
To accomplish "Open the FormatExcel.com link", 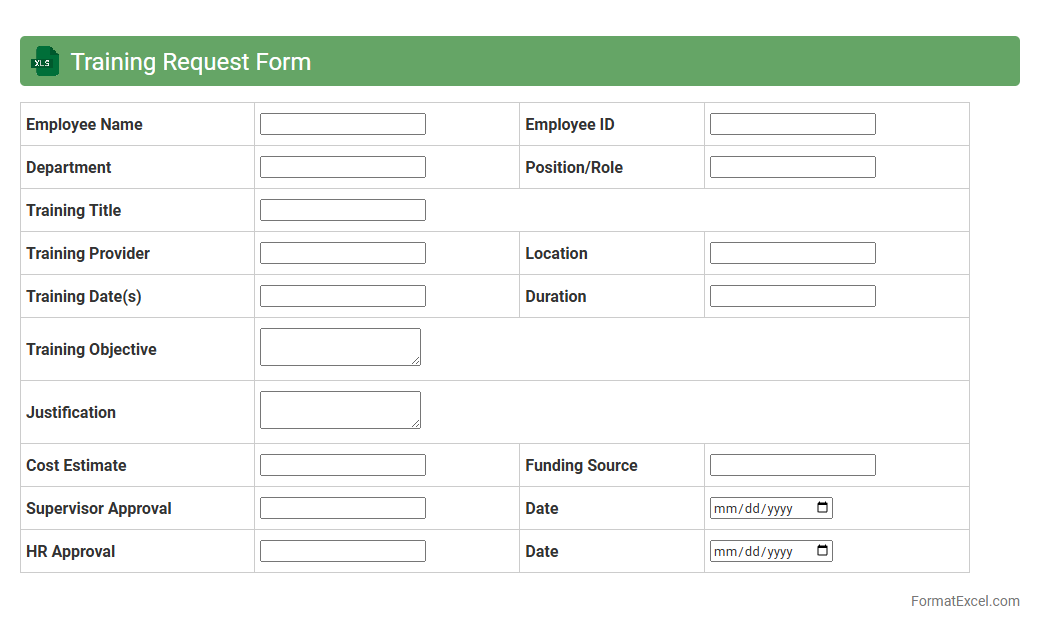I will tap(964, 601).
